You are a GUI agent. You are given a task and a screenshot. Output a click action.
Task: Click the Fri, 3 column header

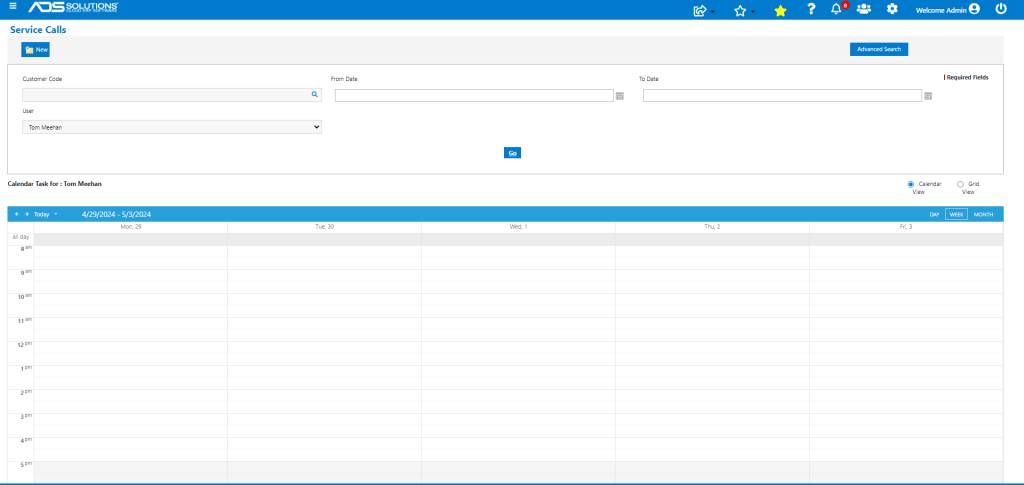[906, 227]
